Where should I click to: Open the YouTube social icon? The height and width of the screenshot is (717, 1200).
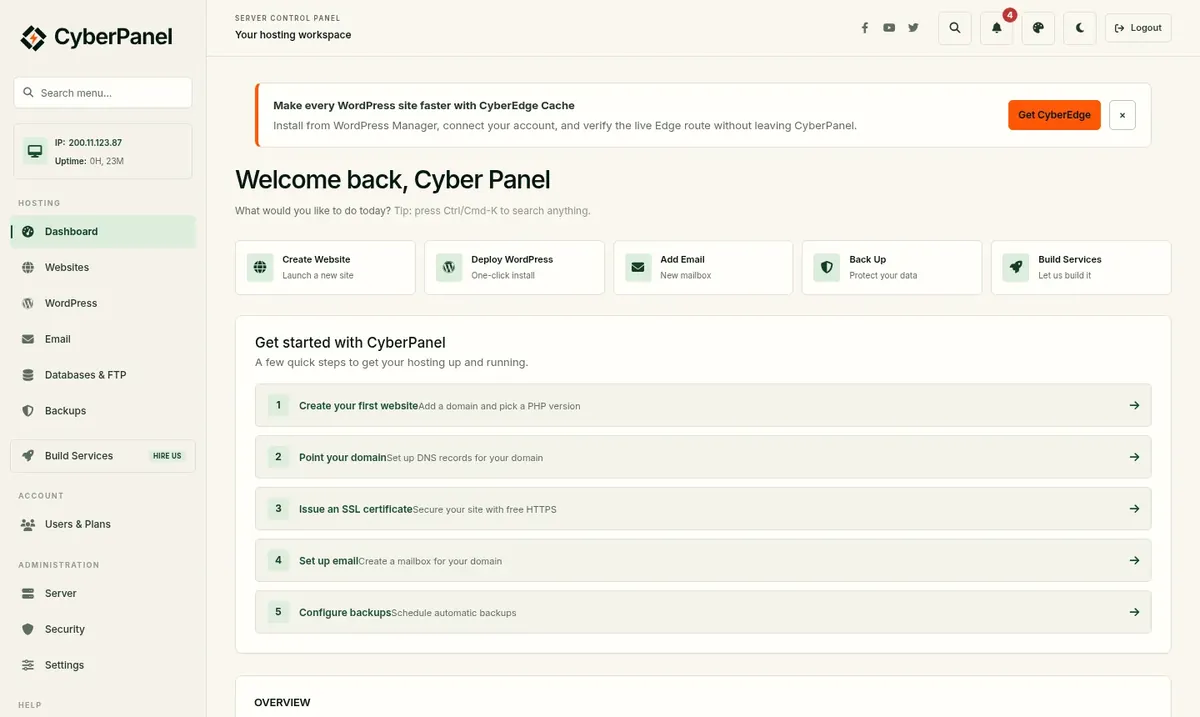pyautogui.click(x=889, y=28)
